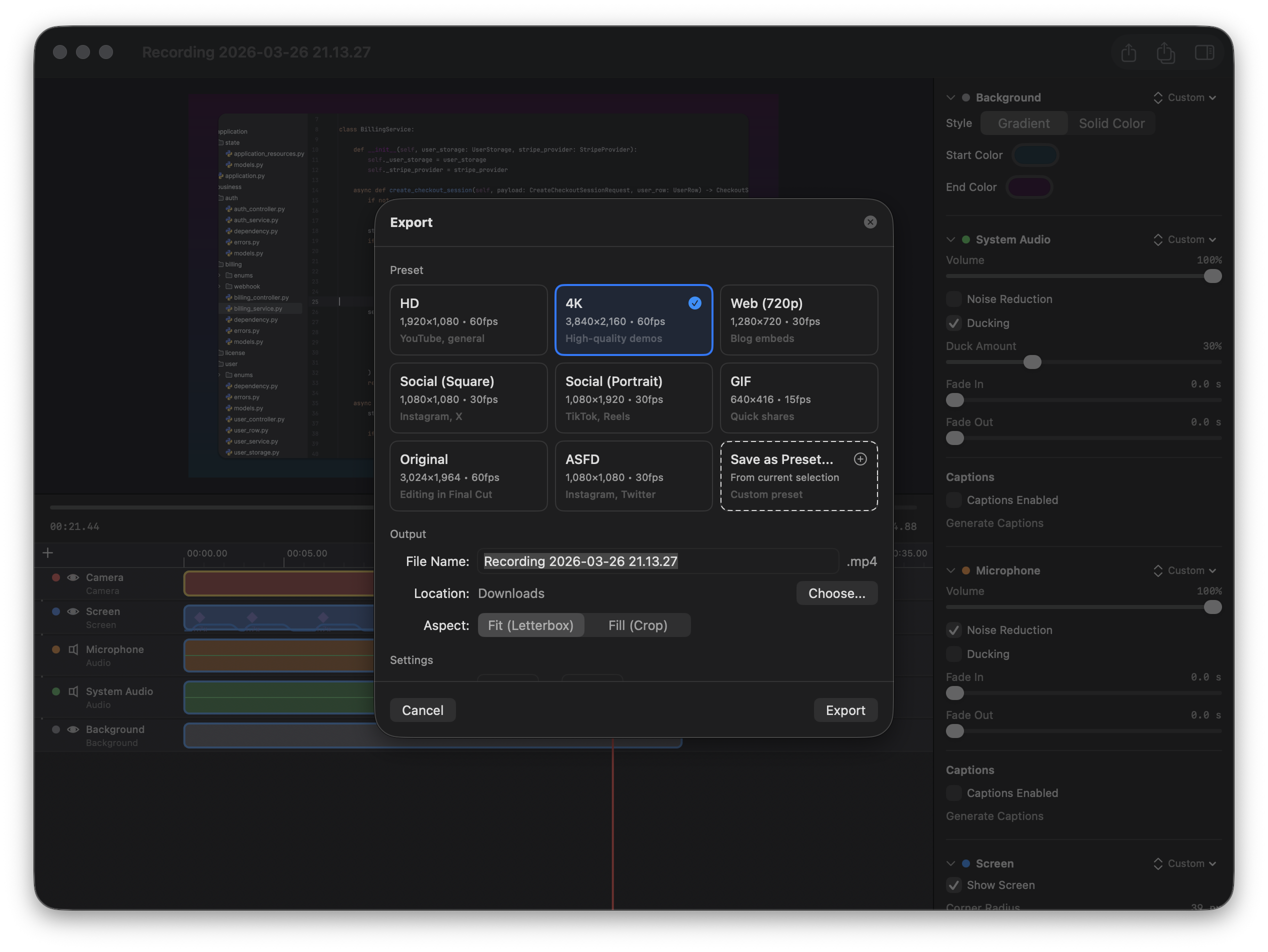Open the Custom dropdown for System Audio

pos(1185,239)
